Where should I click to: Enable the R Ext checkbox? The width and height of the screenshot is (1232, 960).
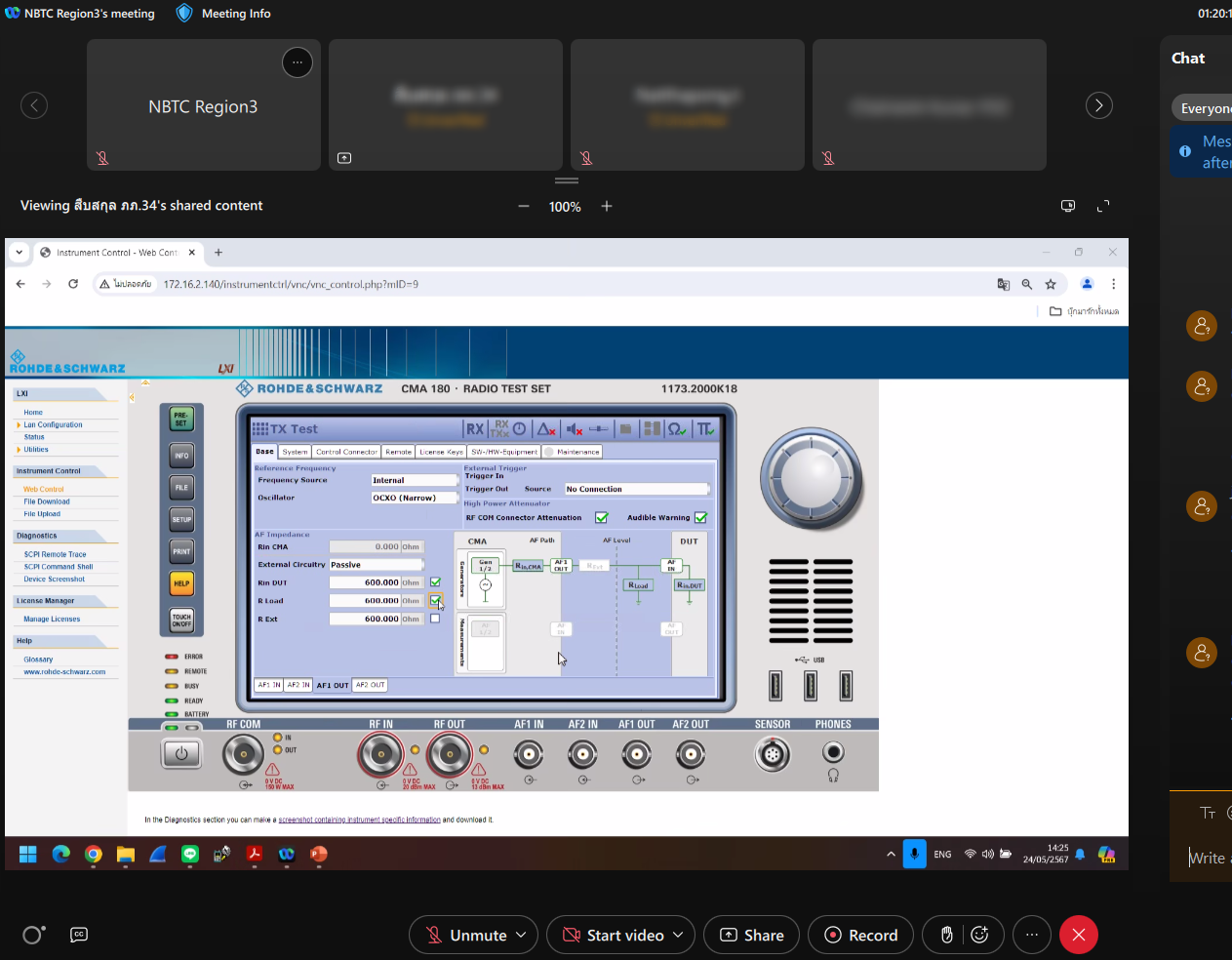[435, 619]
